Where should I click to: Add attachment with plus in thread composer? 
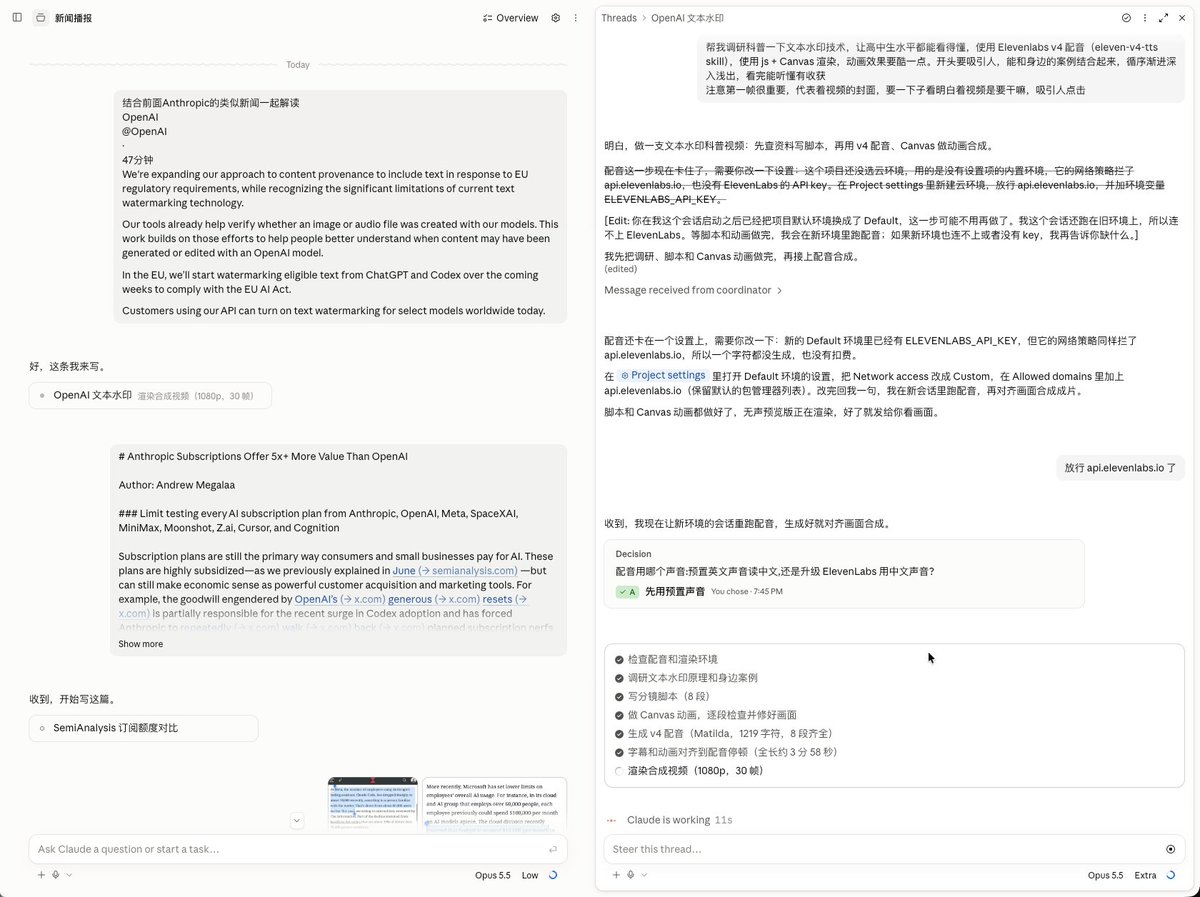616,875
